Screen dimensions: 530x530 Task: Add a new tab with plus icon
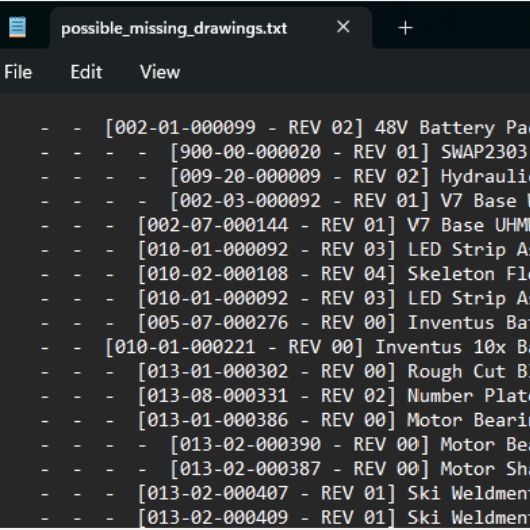coord(405,28)
